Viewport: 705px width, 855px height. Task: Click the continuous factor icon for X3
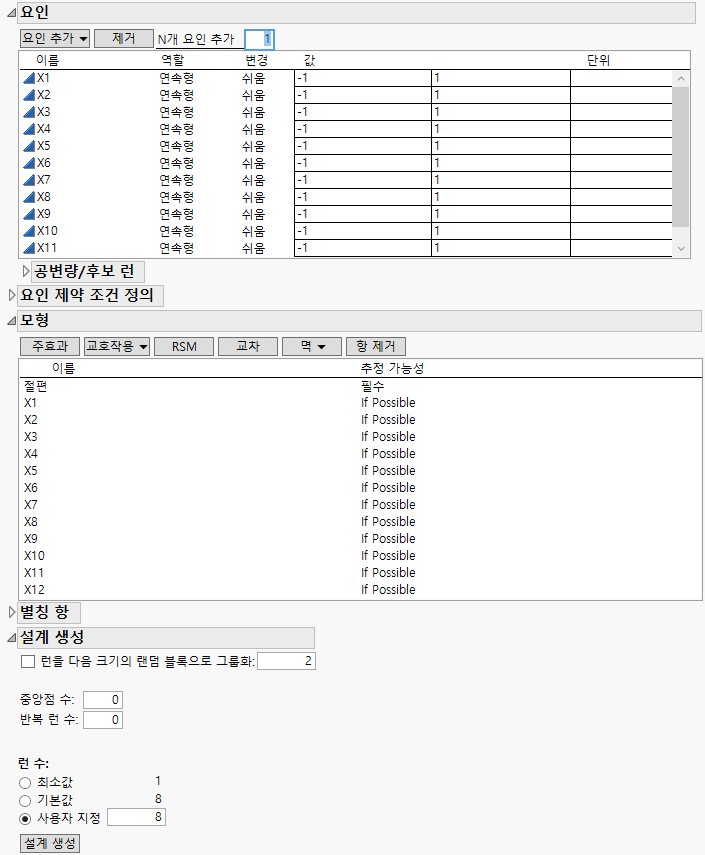click(x=29, y=112)
